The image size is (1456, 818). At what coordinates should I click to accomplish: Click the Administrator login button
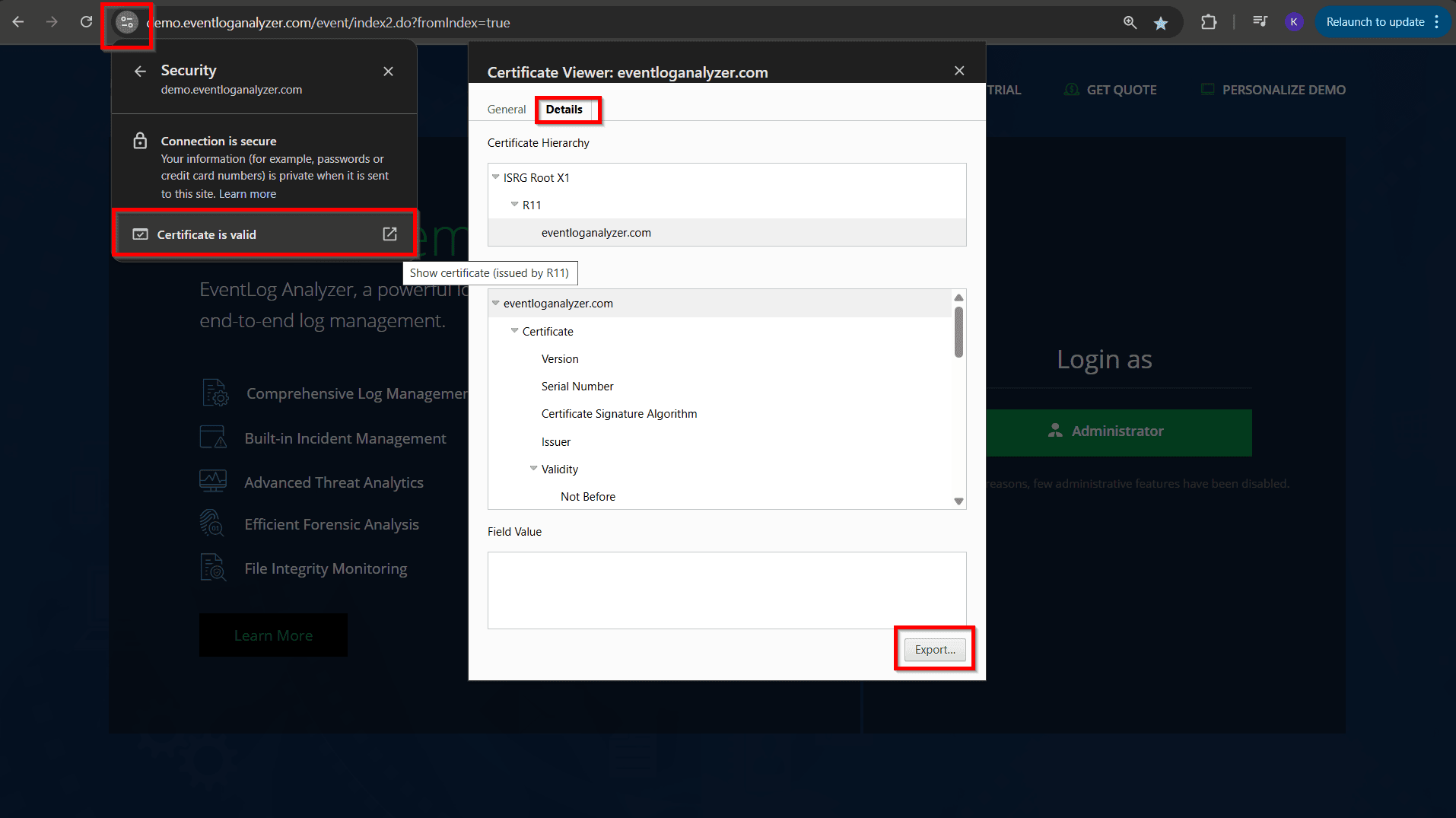tap(1119, 433)
